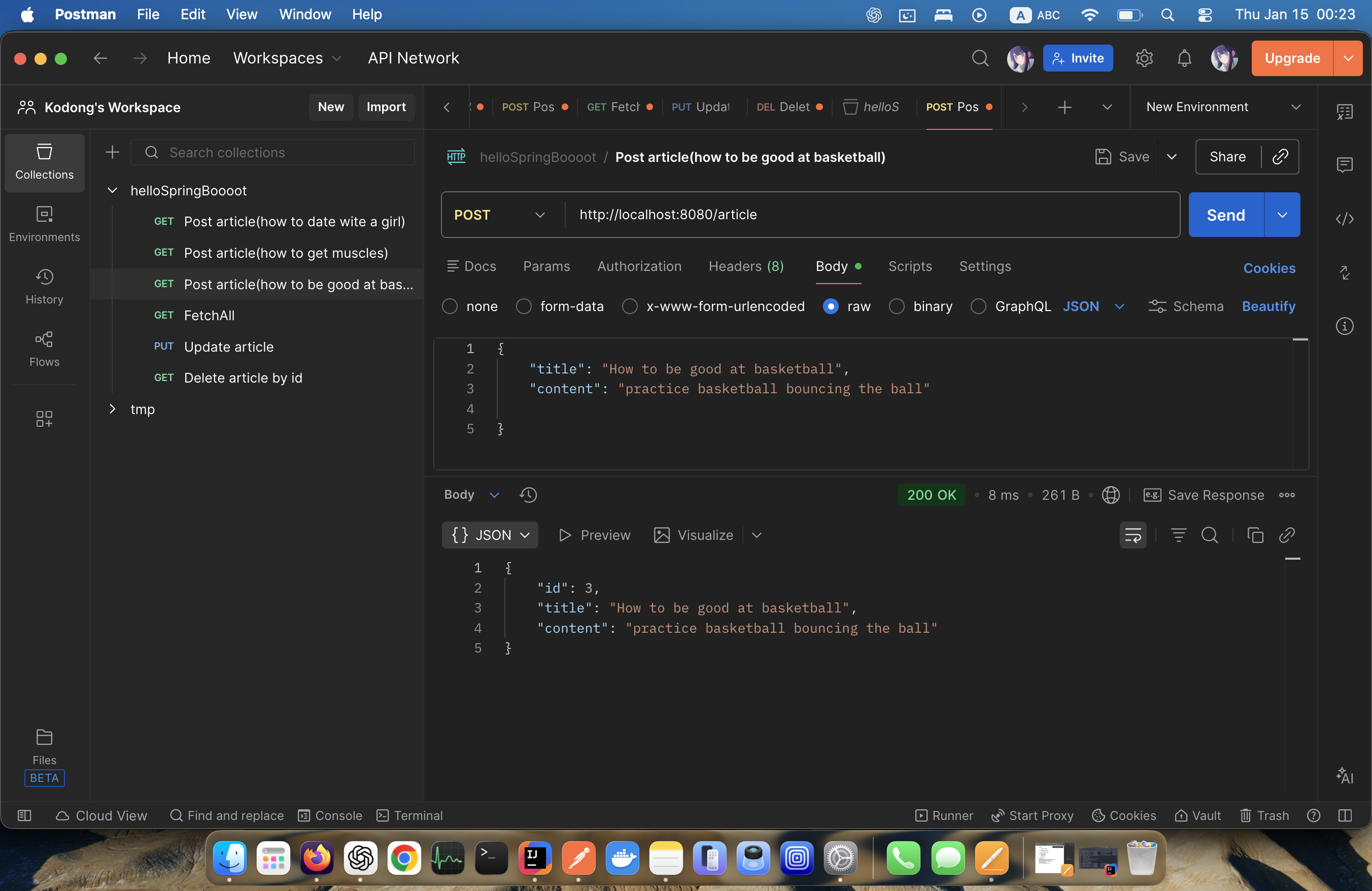Open the Environments sidebar panel

(x=44, y=224)
